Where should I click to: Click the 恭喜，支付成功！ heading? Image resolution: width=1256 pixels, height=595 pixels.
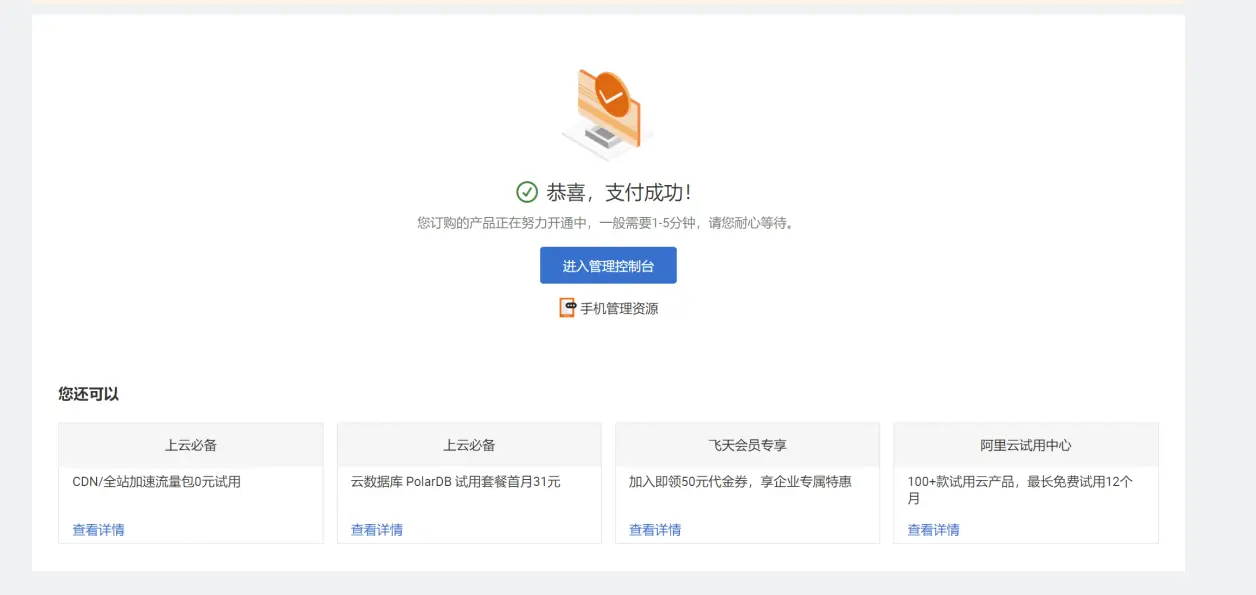(x=619, y=192)
